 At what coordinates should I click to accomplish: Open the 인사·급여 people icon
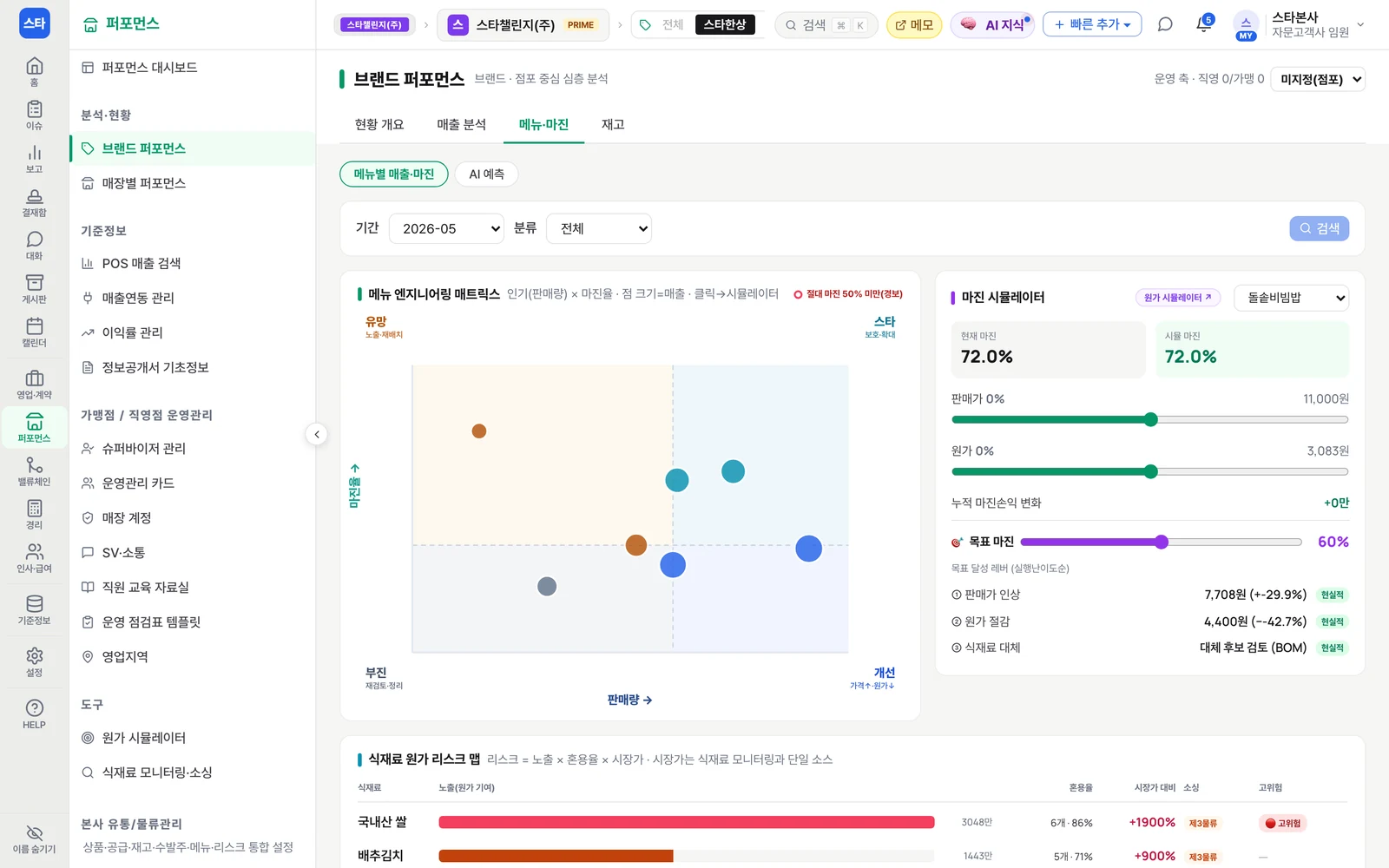pos(34,557)
